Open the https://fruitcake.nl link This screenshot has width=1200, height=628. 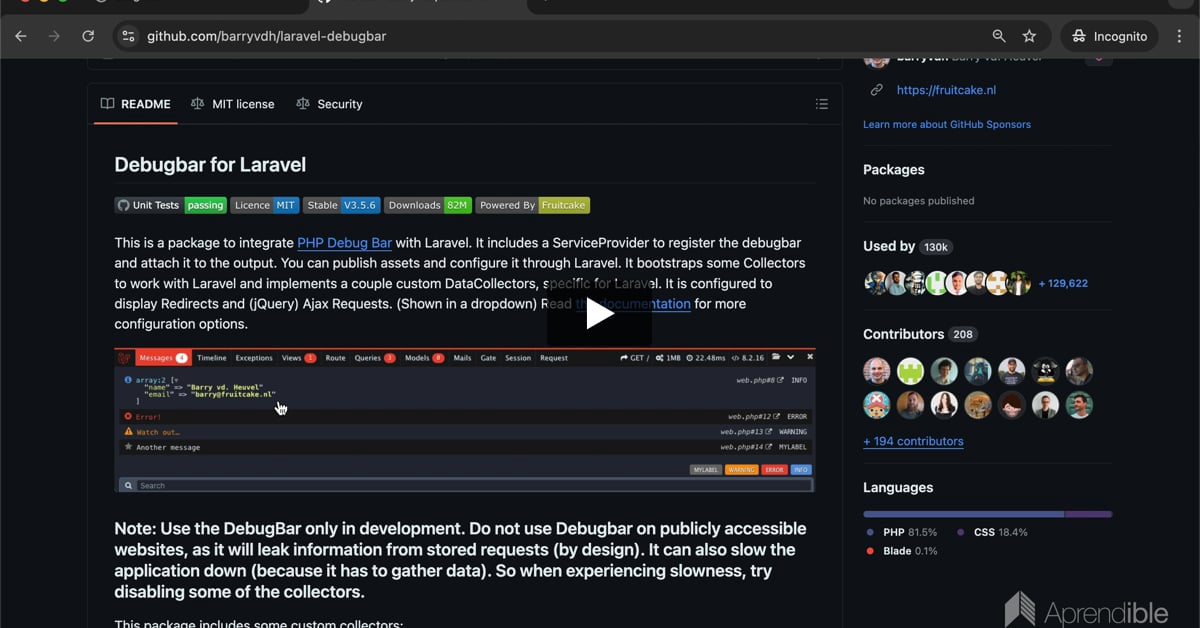coord(946,90)
